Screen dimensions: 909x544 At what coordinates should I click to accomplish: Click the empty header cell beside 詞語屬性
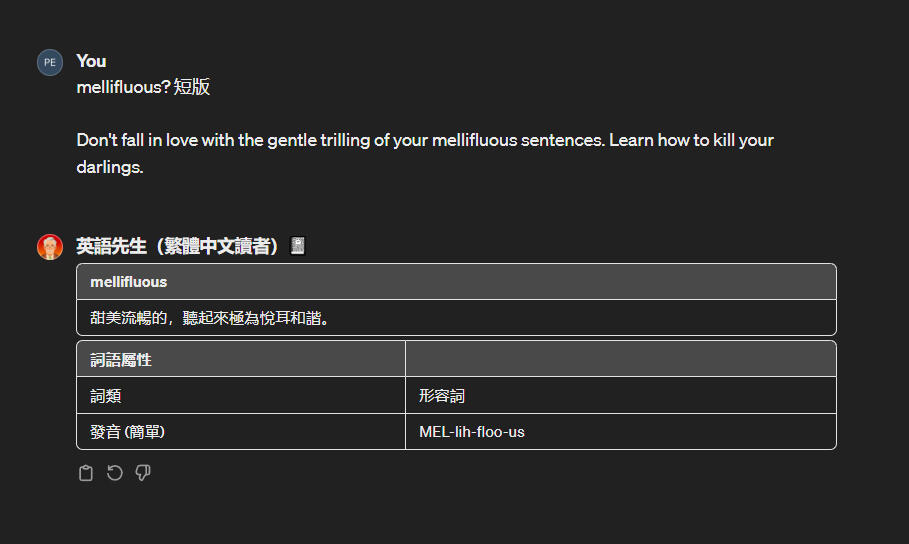620,359
